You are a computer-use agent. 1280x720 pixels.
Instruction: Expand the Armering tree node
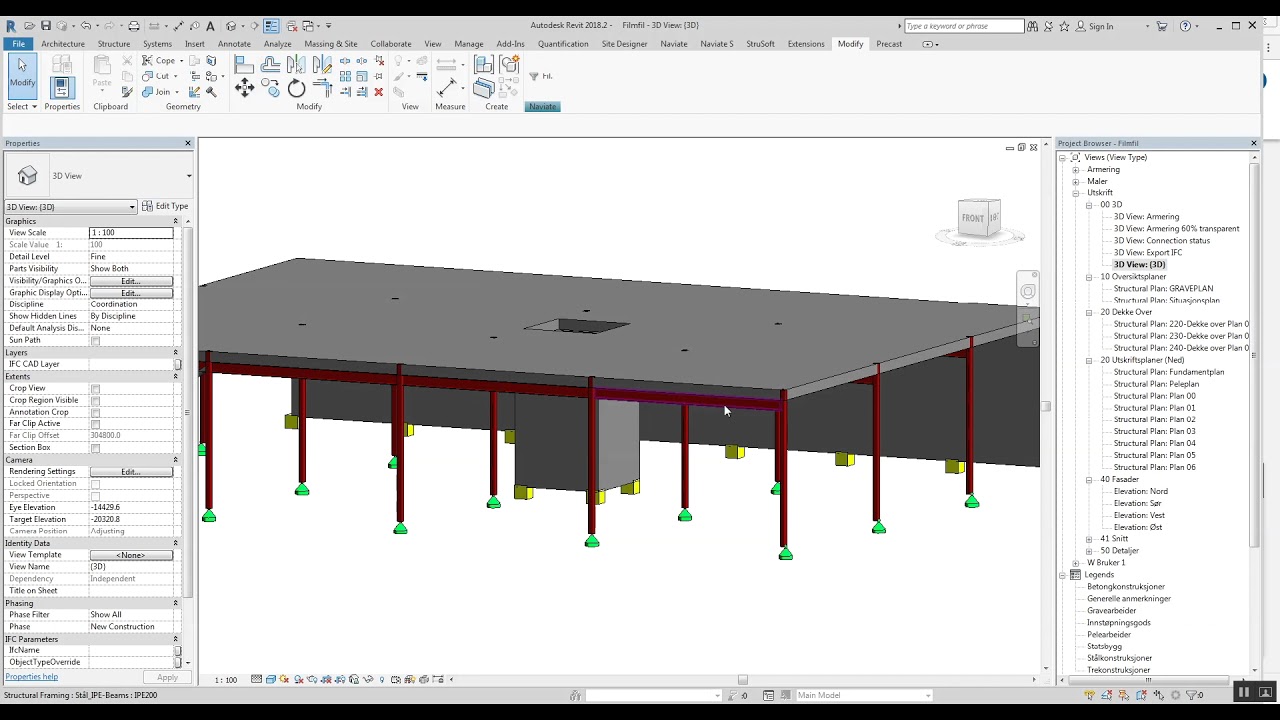pos(1076,170)
